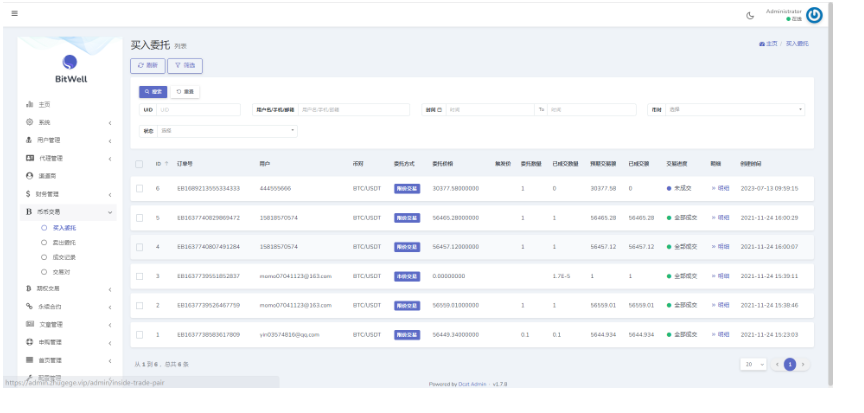Image resolution: width=864 pixels, height=413 pixels.
Task: Switch to dark mode moon icon
Action: (750, 15)
